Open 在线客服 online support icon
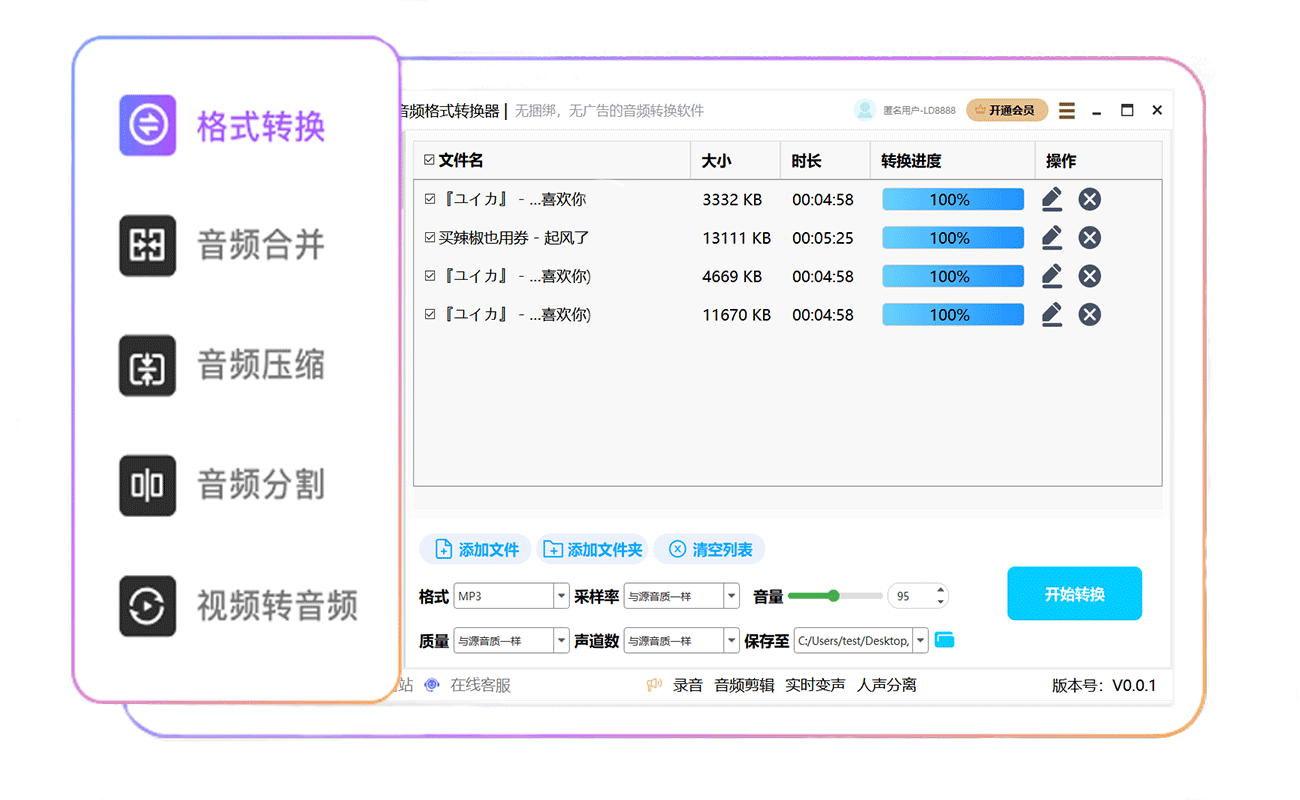The height and width of the screenshot is (800, 1300). [x=432, y=685]
